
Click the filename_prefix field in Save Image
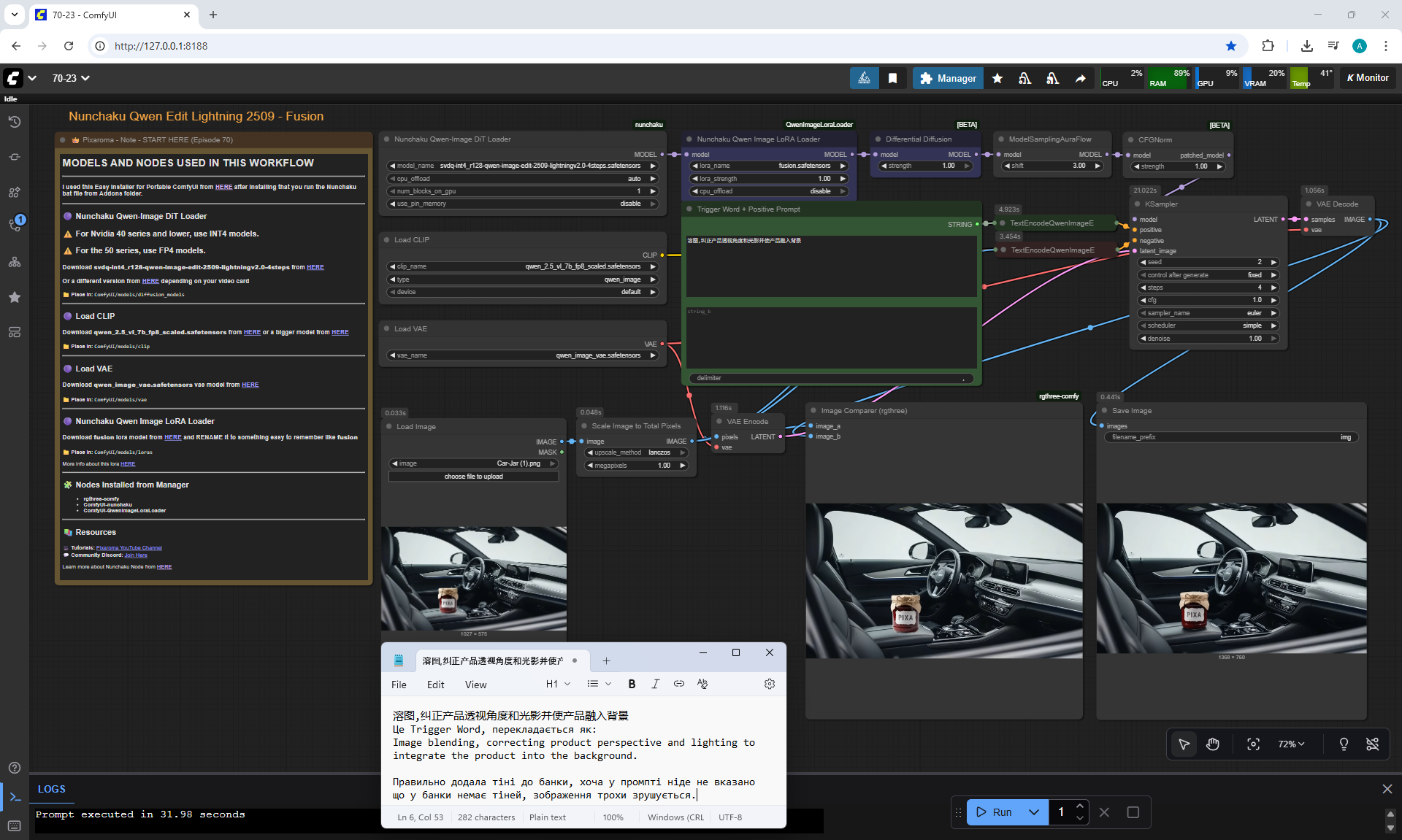pos(1230,437)
